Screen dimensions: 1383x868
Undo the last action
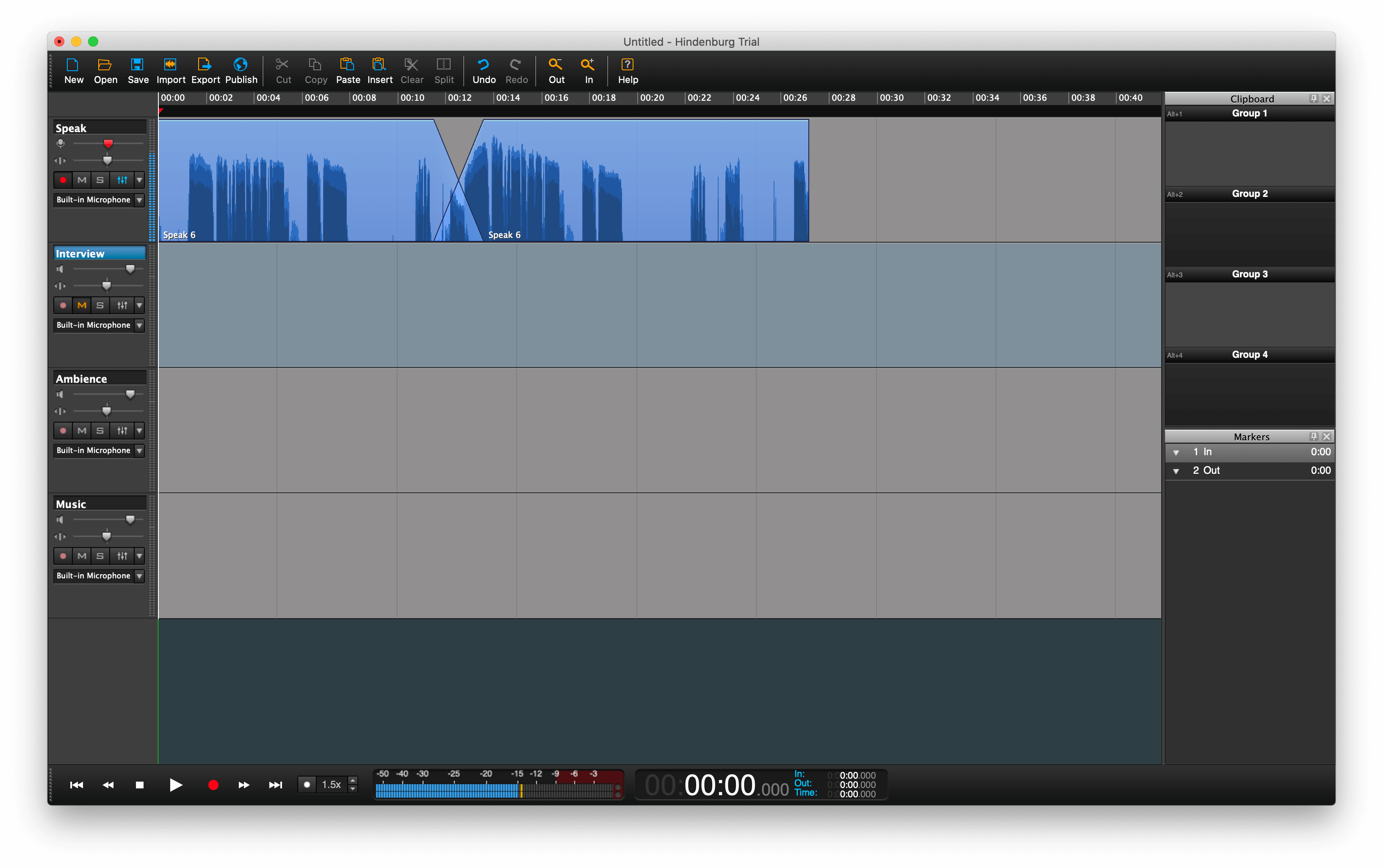pyautogui.click(x=484, y=70)
